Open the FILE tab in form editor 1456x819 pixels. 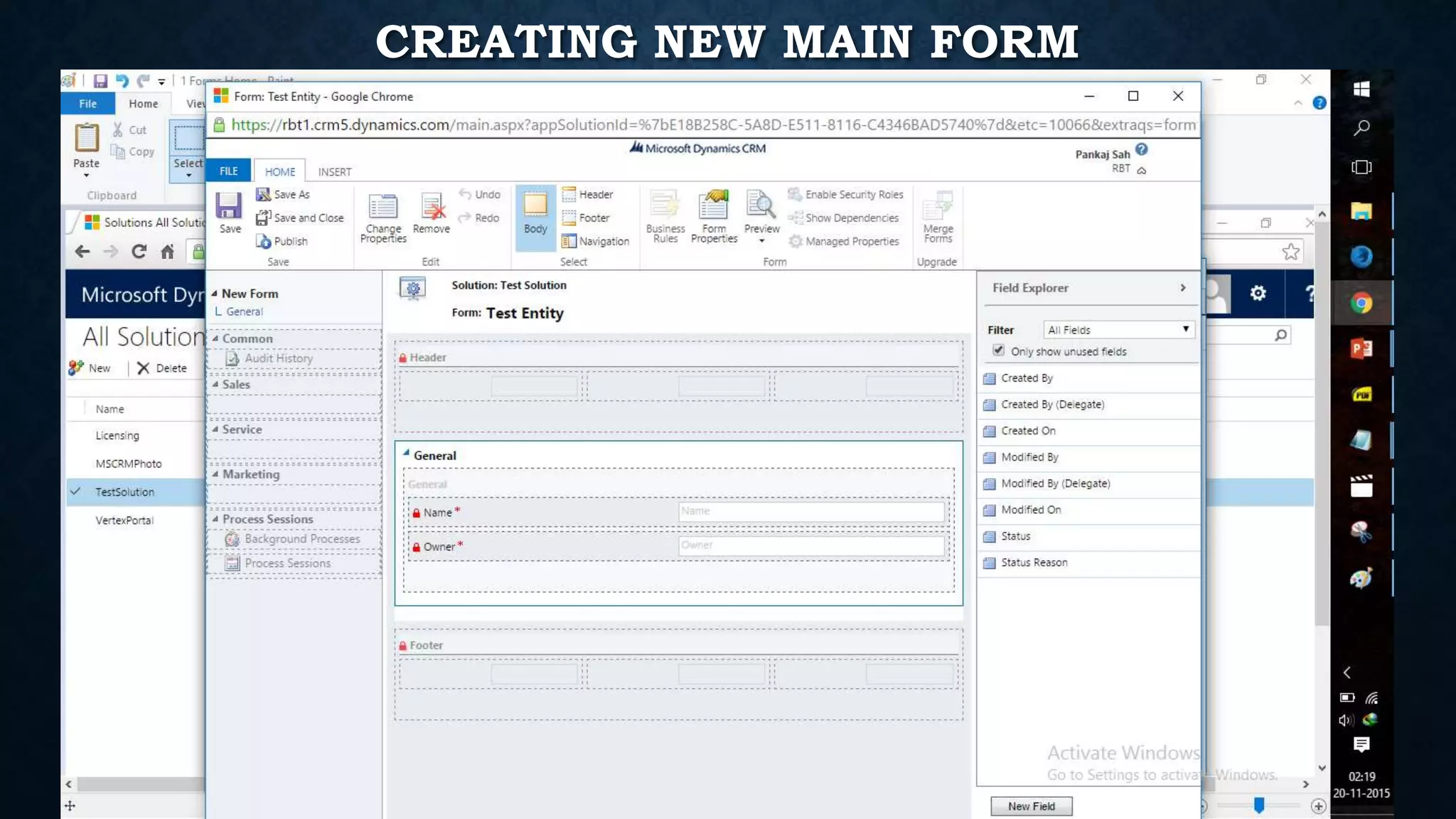tap(228, 171)
